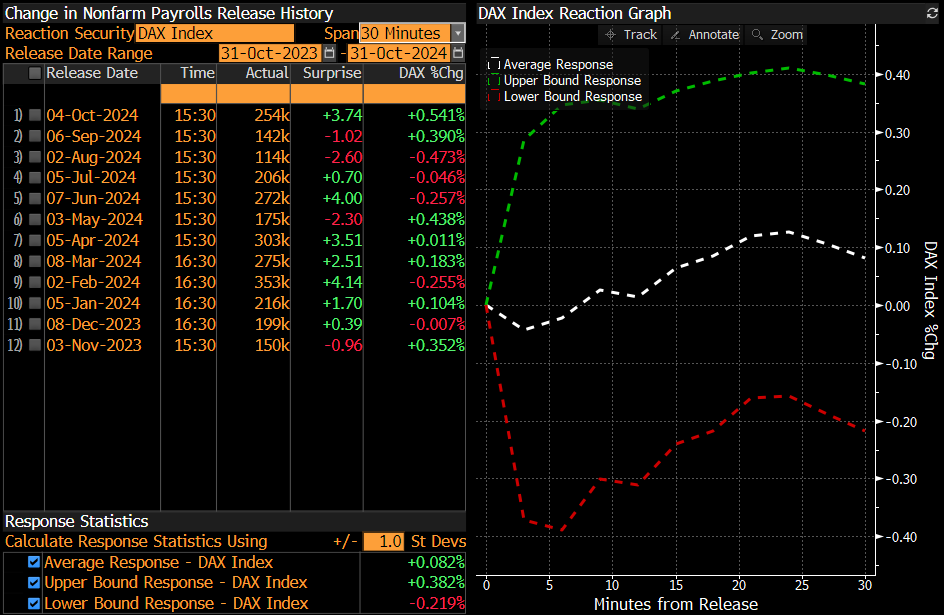Screen dimensions: 944x615
Task: Sort by the Release Date column header
Action: pyautogui.click(x=92, y=73)
